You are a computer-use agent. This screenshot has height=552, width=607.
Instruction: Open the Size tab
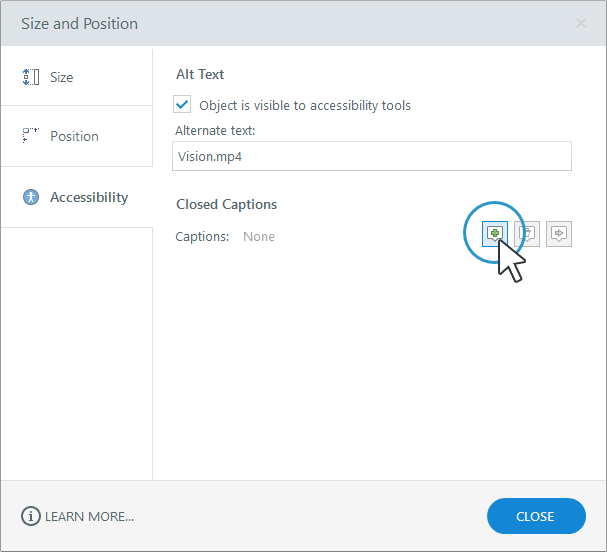click(x=62, y=77)
